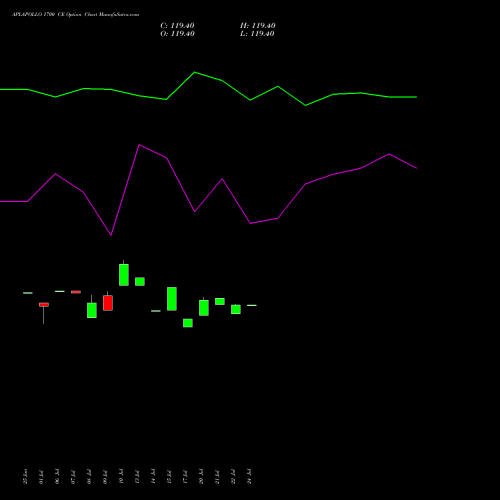
Task: Click the lowest green candle for 17 Jul
Action: [188, 323]
